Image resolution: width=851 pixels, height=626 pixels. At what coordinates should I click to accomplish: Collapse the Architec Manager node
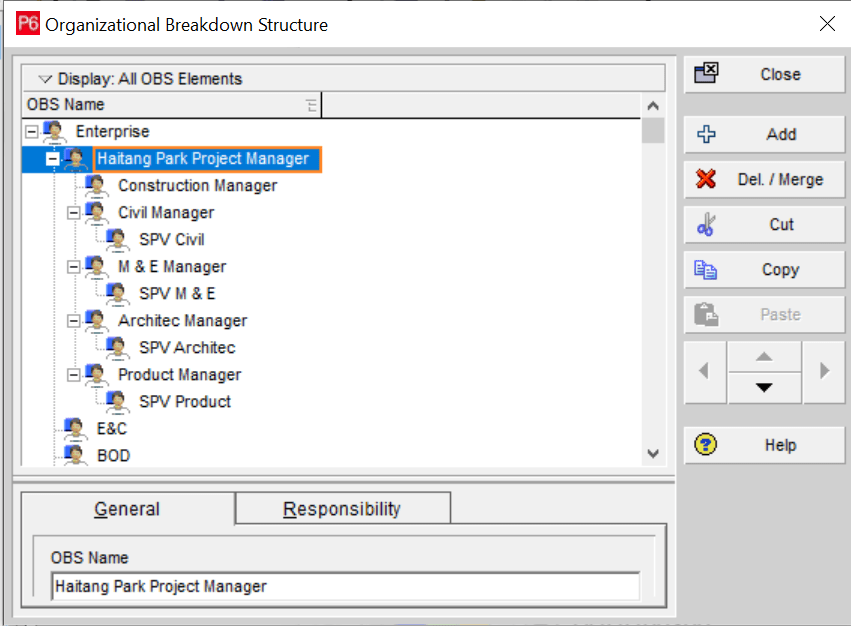(x=73, y=321)
